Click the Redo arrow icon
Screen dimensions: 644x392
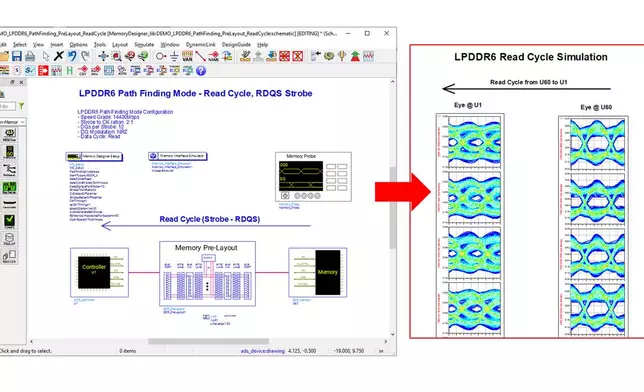85,56
